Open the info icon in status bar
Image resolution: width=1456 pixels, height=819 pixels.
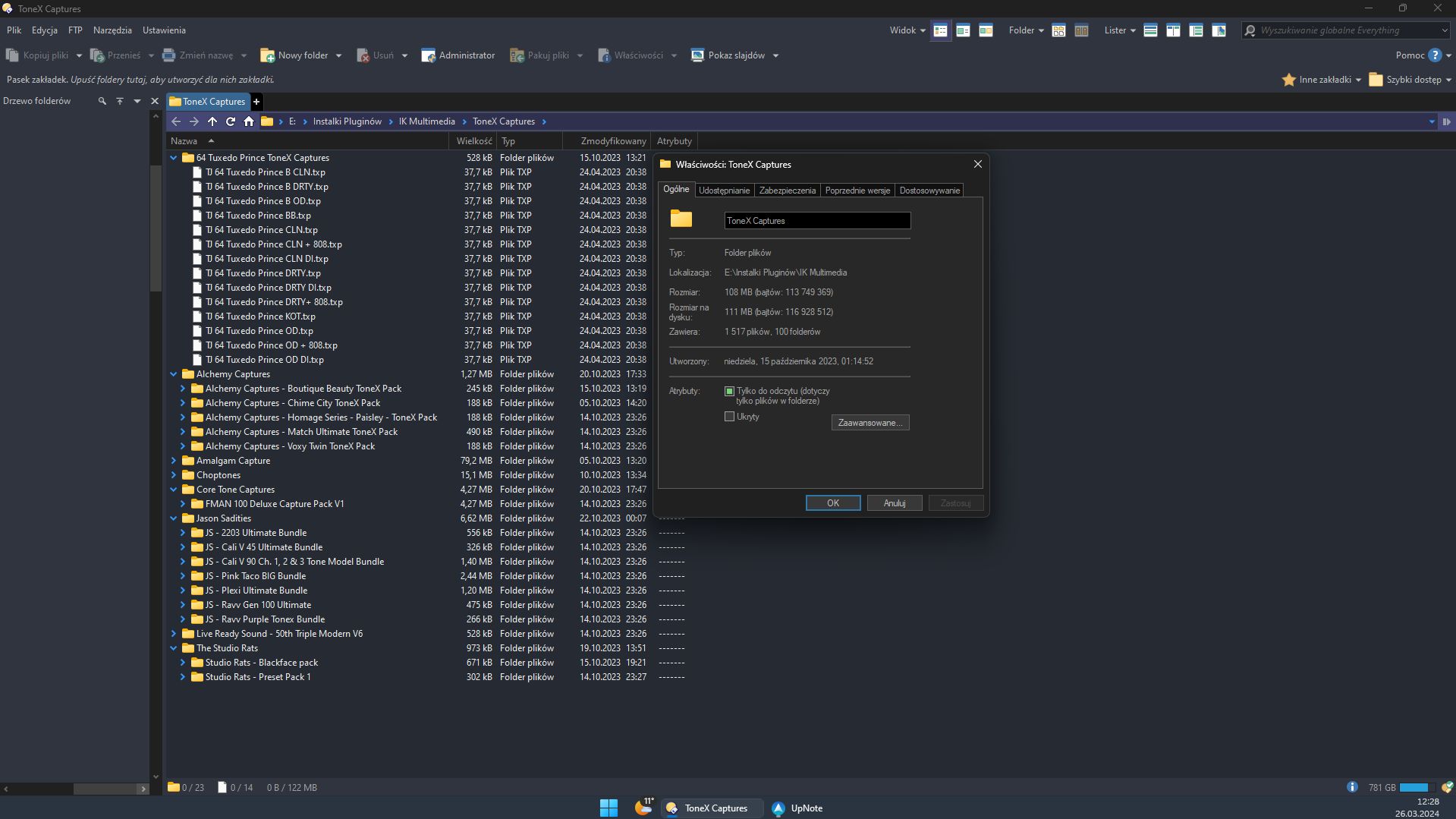pos(1352,787)
